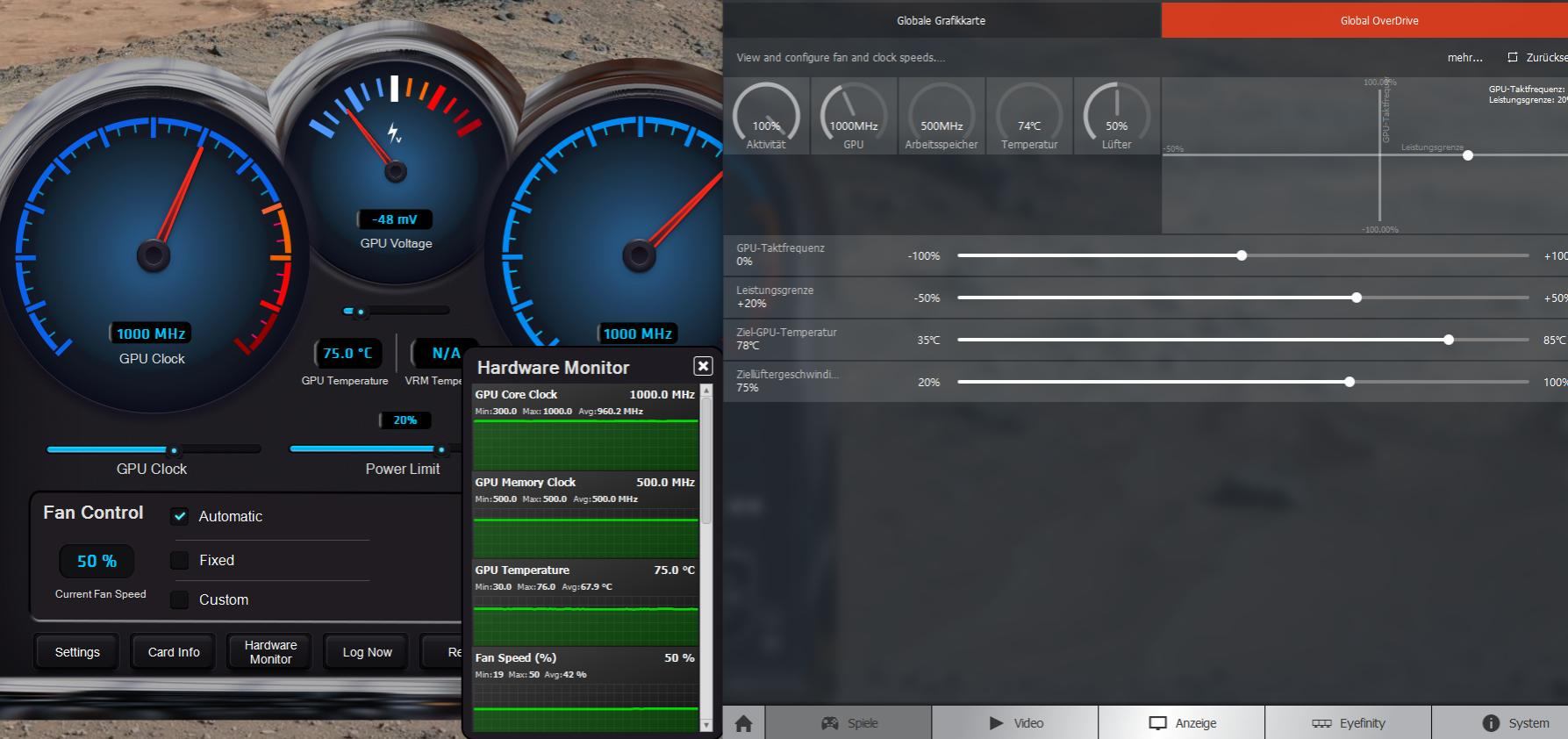Click the Hardware Monitor scrollbar up arrow
The width and height of the screenshot is (1568, 739).
pos(706,391)
